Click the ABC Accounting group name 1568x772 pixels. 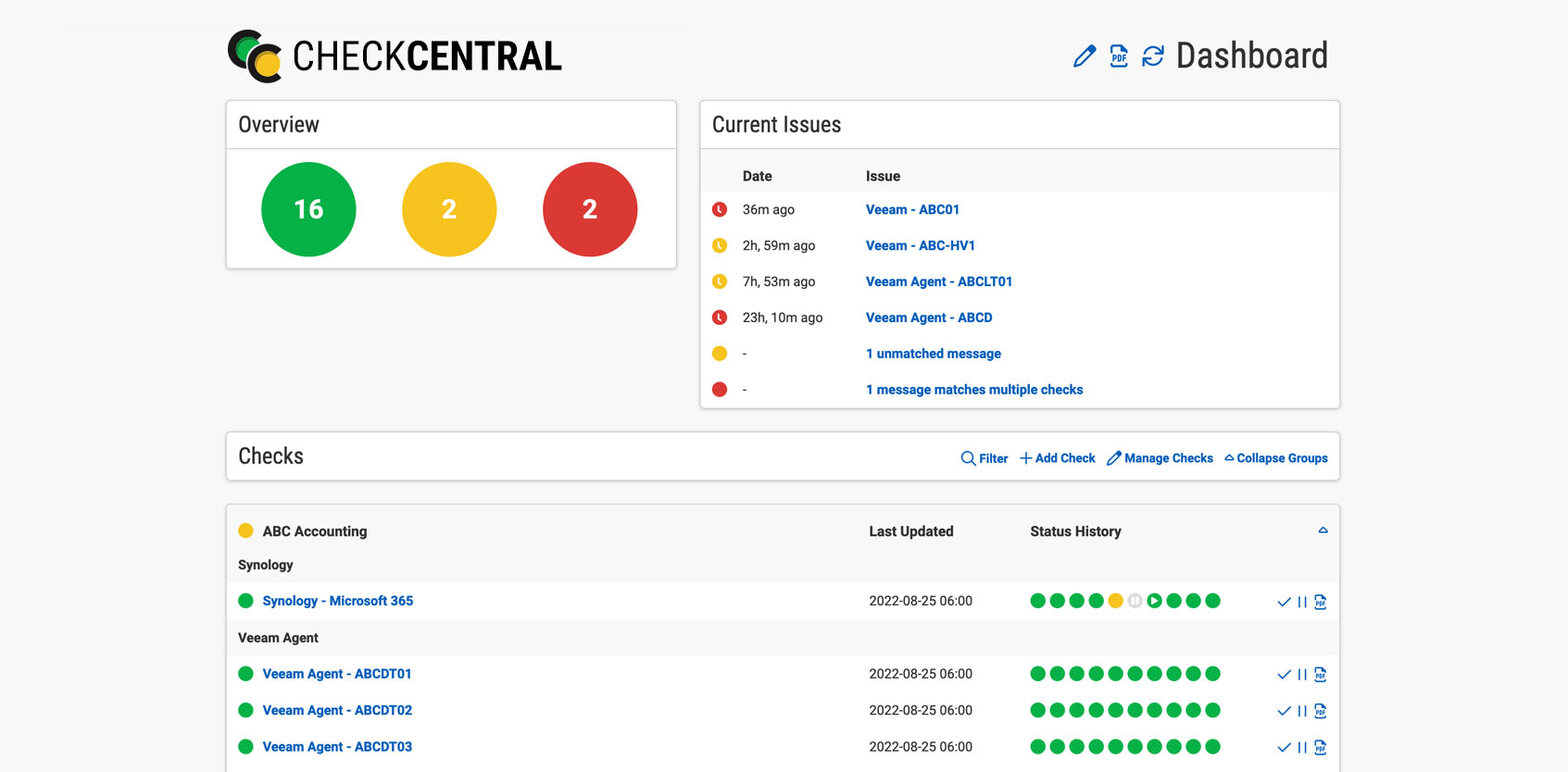click(x=315, y=531)
